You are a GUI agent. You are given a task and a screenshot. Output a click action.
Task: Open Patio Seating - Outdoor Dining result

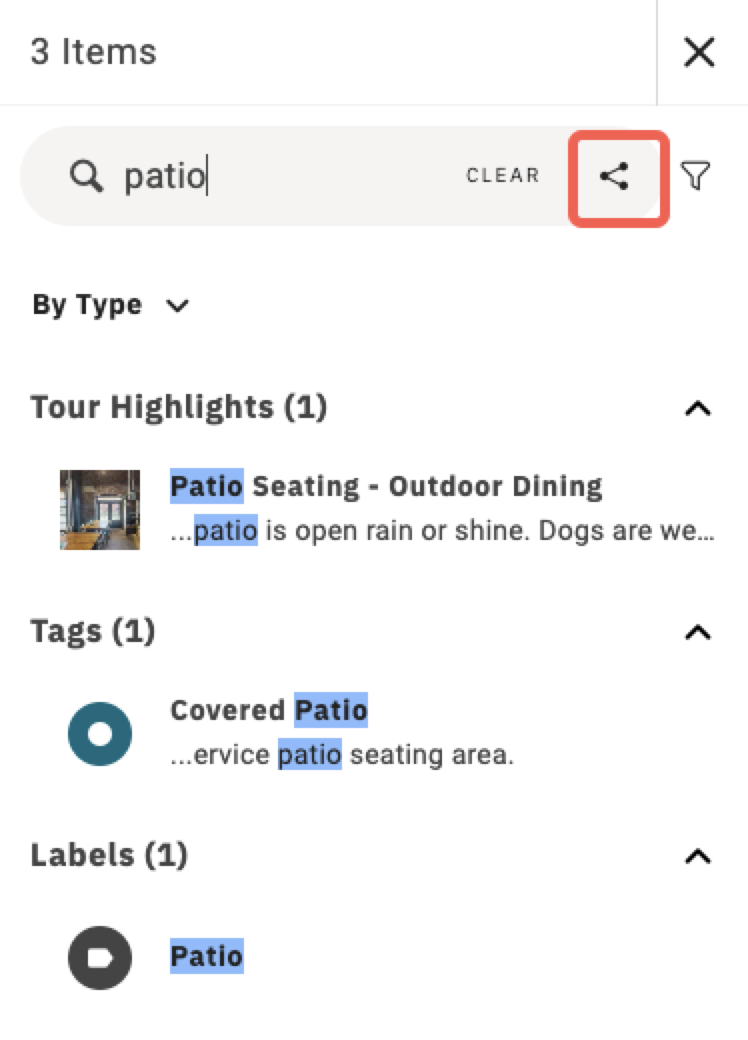click(x=386, y=486)
